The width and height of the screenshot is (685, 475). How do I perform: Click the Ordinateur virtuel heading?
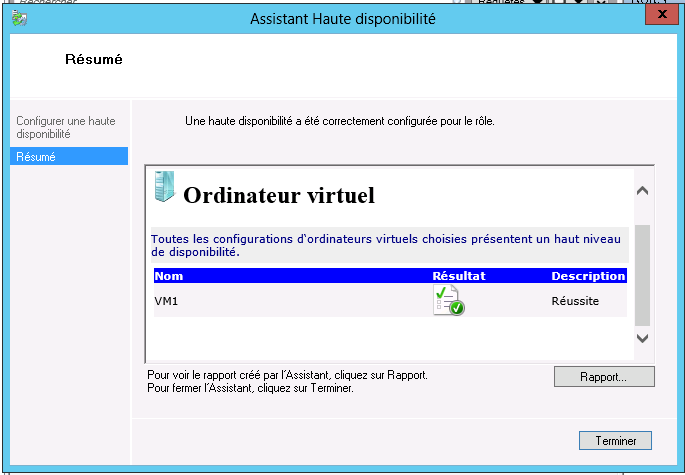pos(279,195)
